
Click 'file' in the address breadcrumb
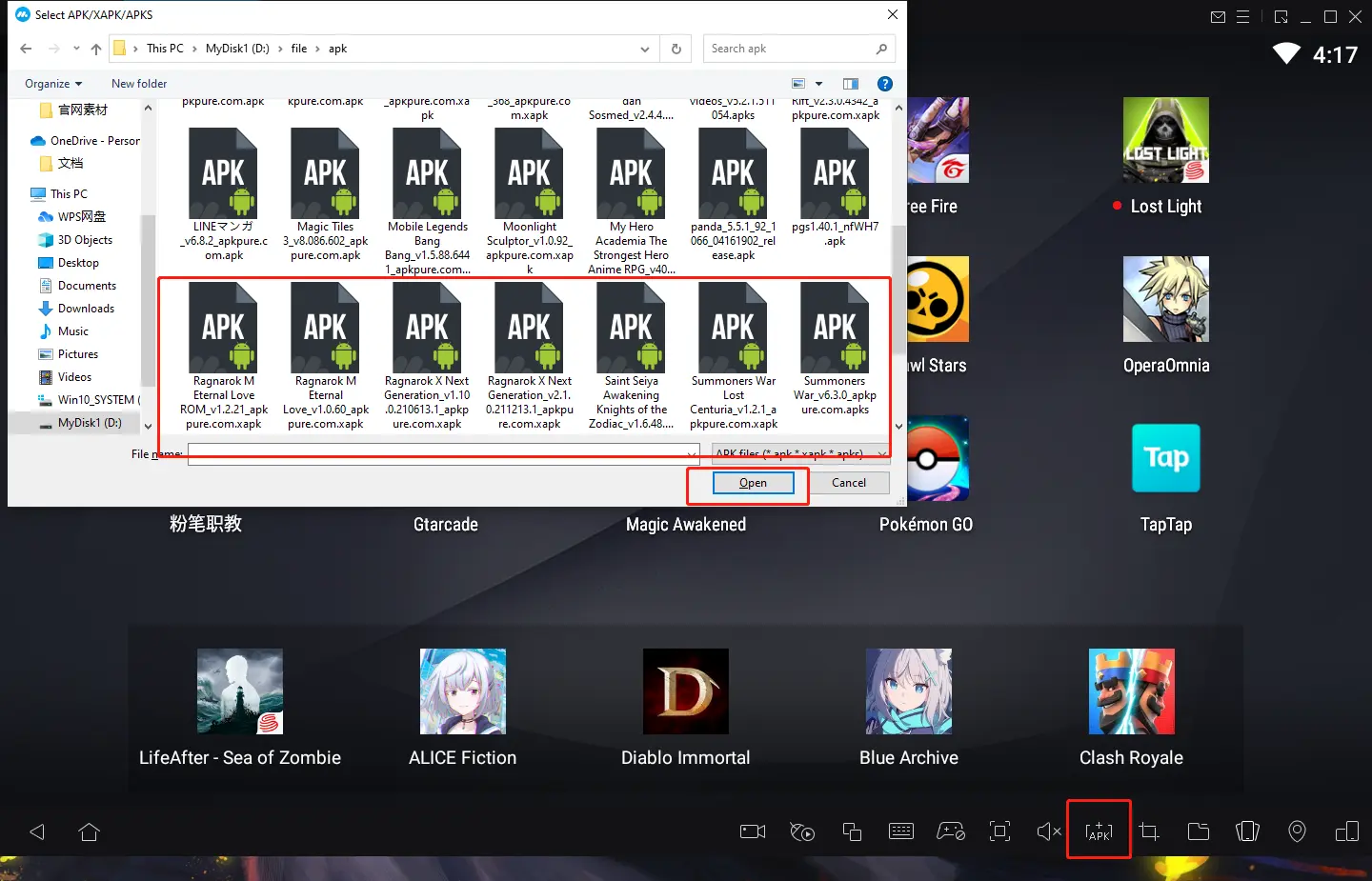tap(299, 49)
